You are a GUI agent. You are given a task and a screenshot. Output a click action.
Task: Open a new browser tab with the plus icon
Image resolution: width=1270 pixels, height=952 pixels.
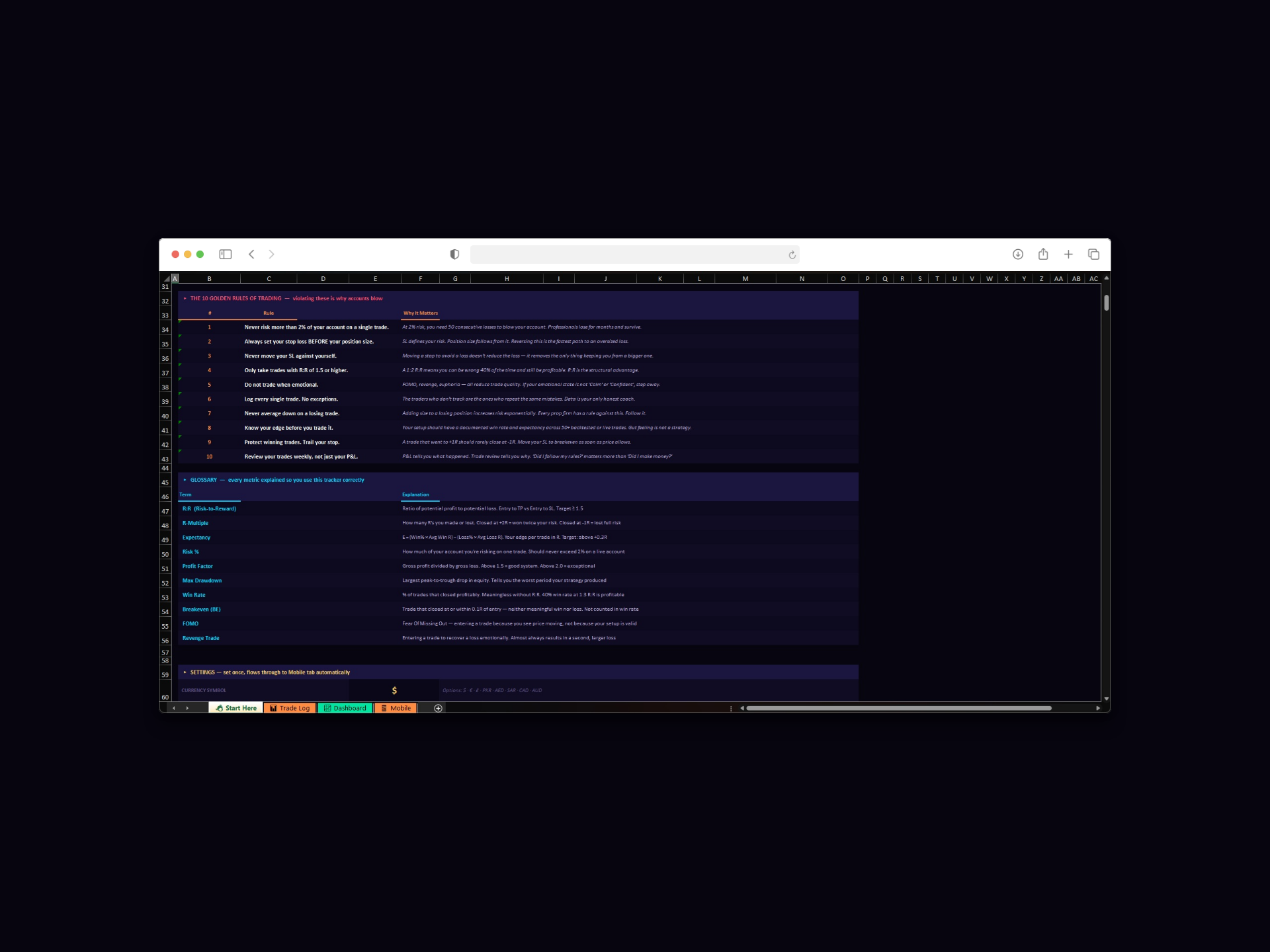point(1068,254)
